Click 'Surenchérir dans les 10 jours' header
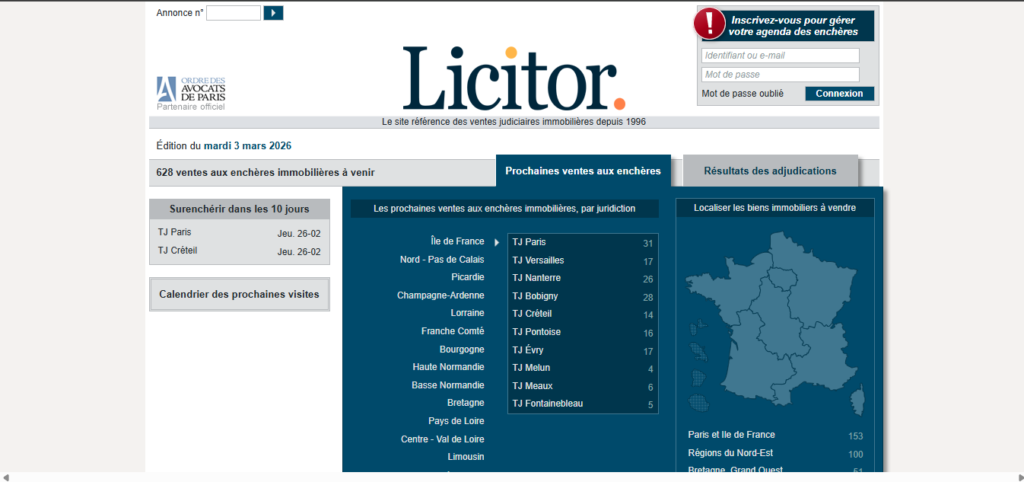This screenshot has width=1024, height=482. coord(240,210)
